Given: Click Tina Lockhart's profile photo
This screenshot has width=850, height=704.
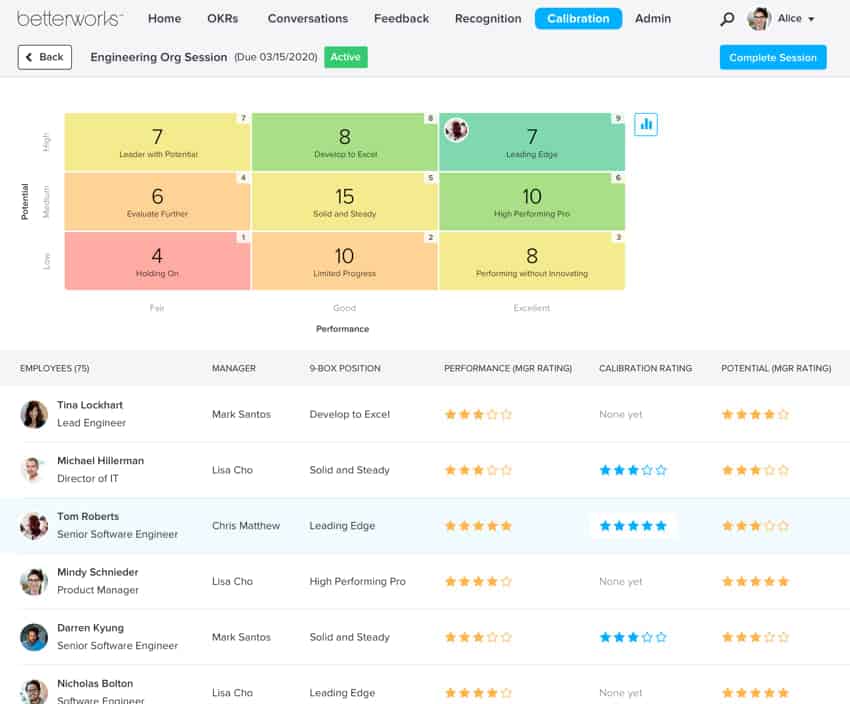Looking at the screenshot, I should tap(31, 413).
